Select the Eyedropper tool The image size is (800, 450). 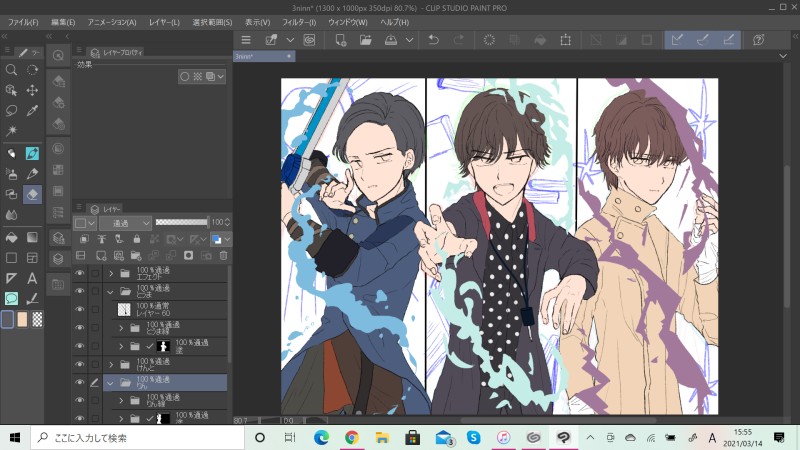coord(32,111)
